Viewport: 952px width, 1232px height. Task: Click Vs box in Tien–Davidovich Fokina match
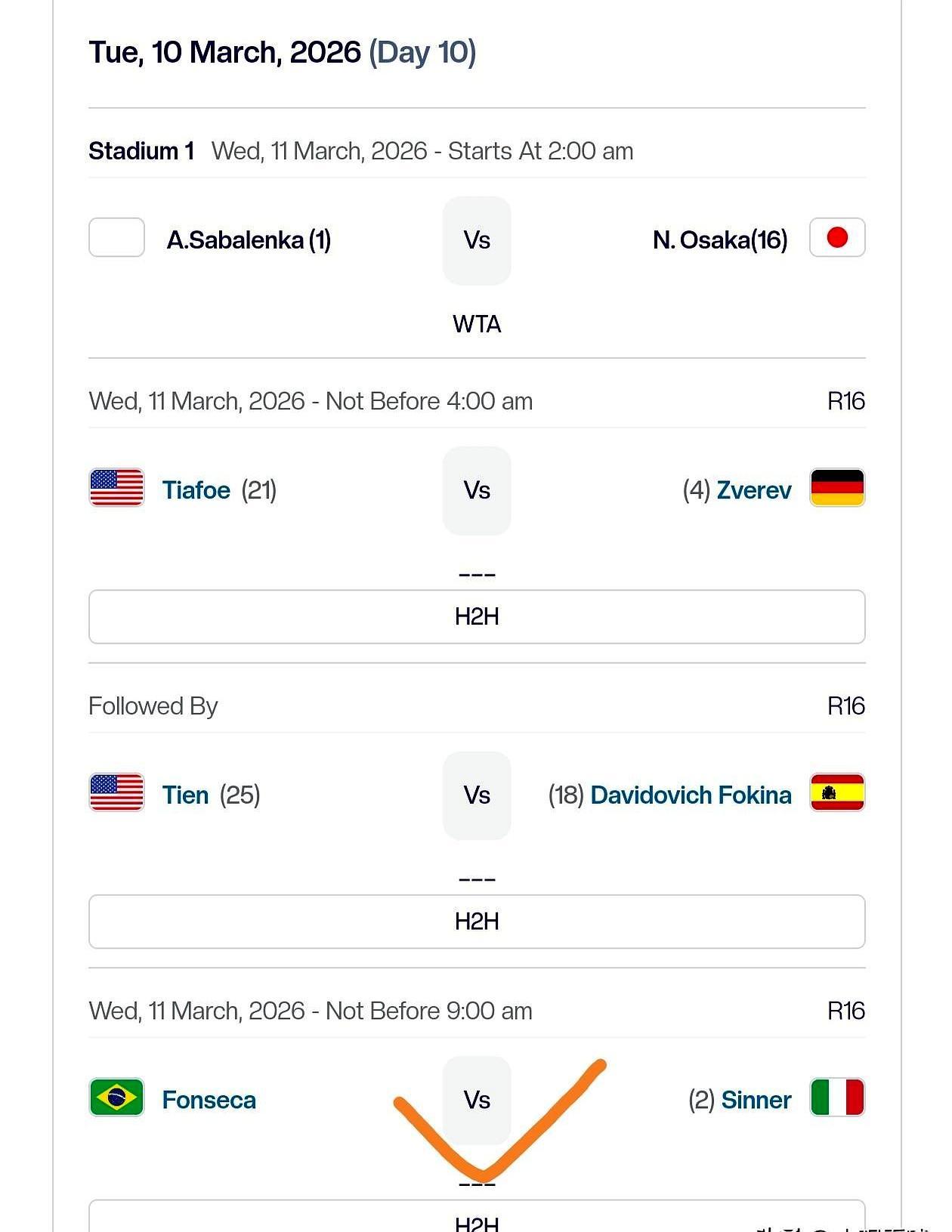(x=477, y=796)
